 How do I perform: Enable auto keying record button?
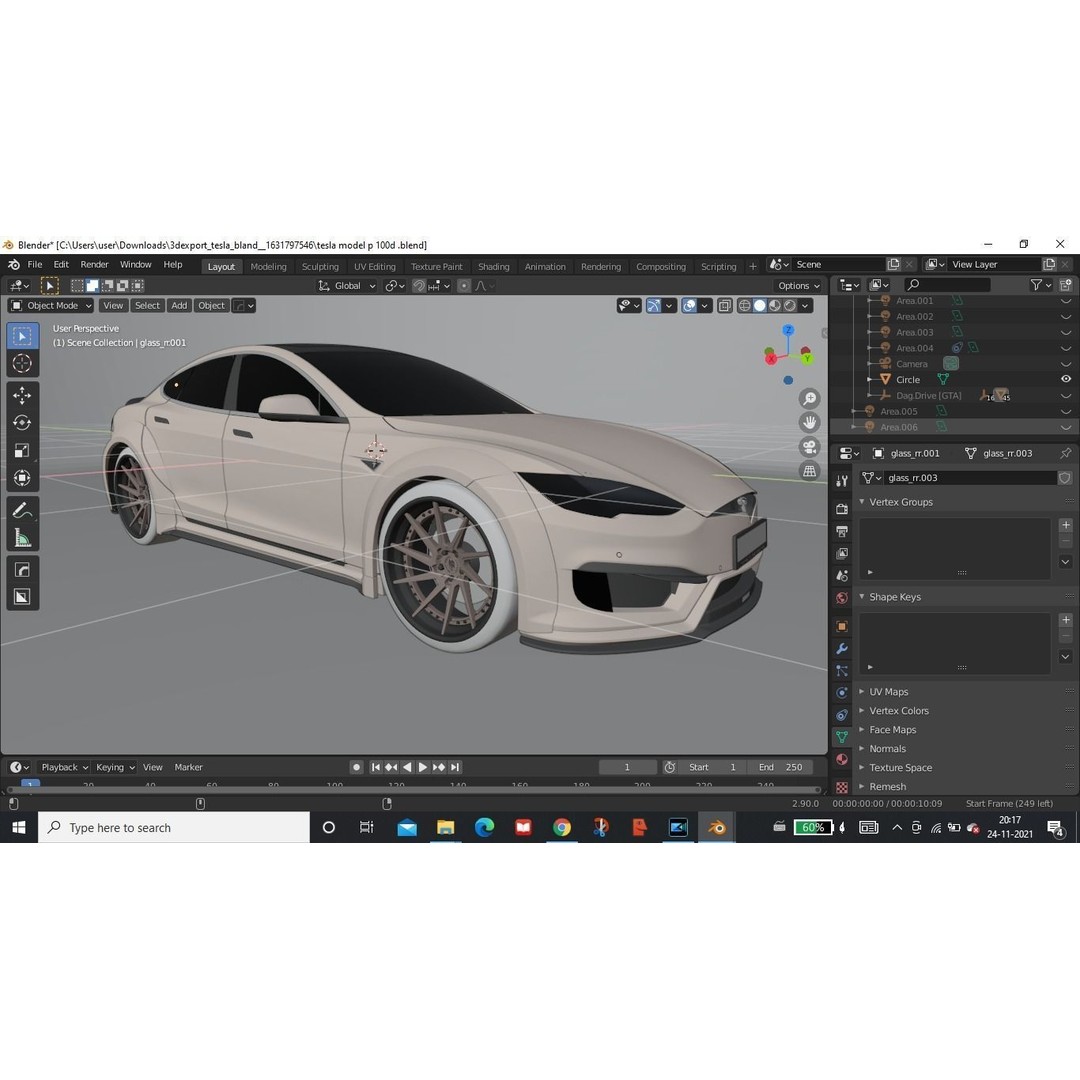click(x=356, y=767)
